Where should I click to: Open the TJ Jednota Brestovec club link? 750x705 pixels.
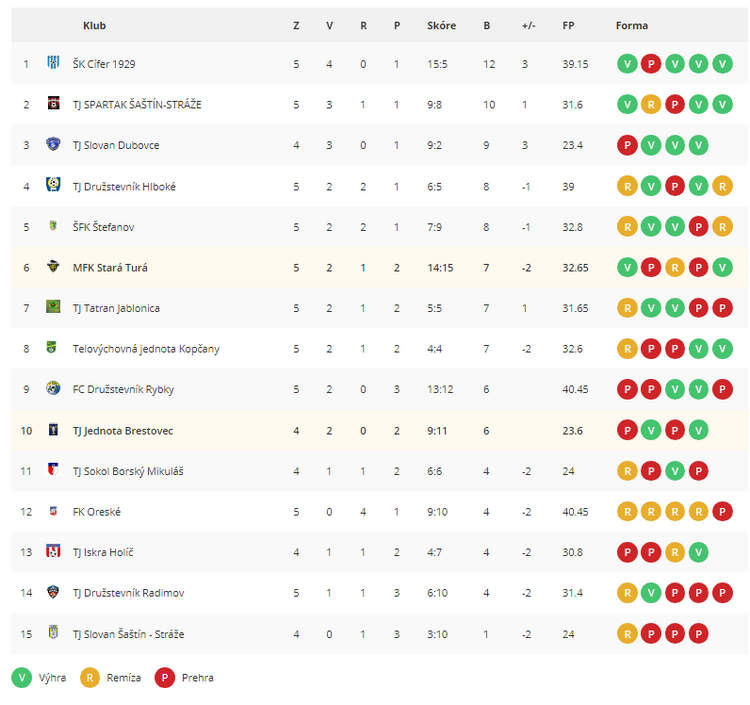tap(123, 431)
